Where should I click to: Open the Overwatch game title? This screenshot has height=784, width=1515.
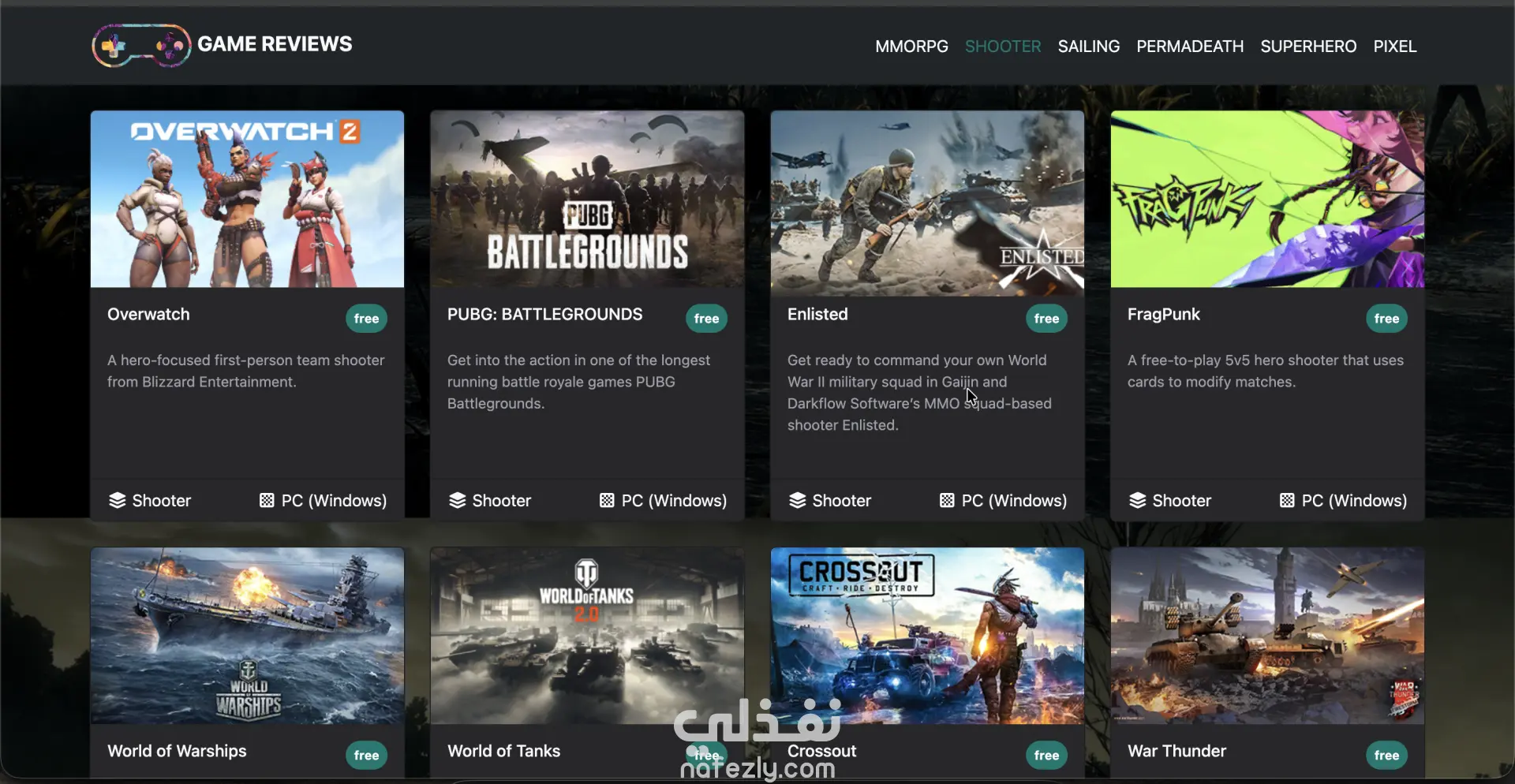coord(148,314)
